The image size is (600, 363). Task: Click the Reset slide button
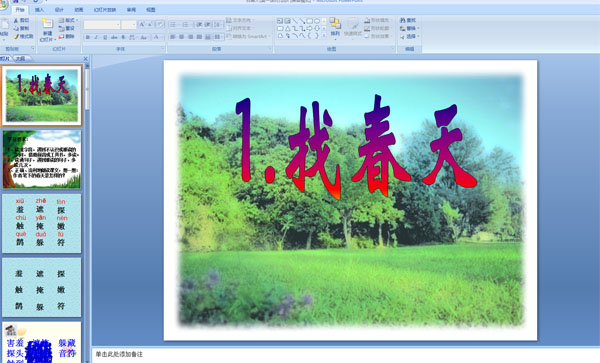[x=67, y=28]
